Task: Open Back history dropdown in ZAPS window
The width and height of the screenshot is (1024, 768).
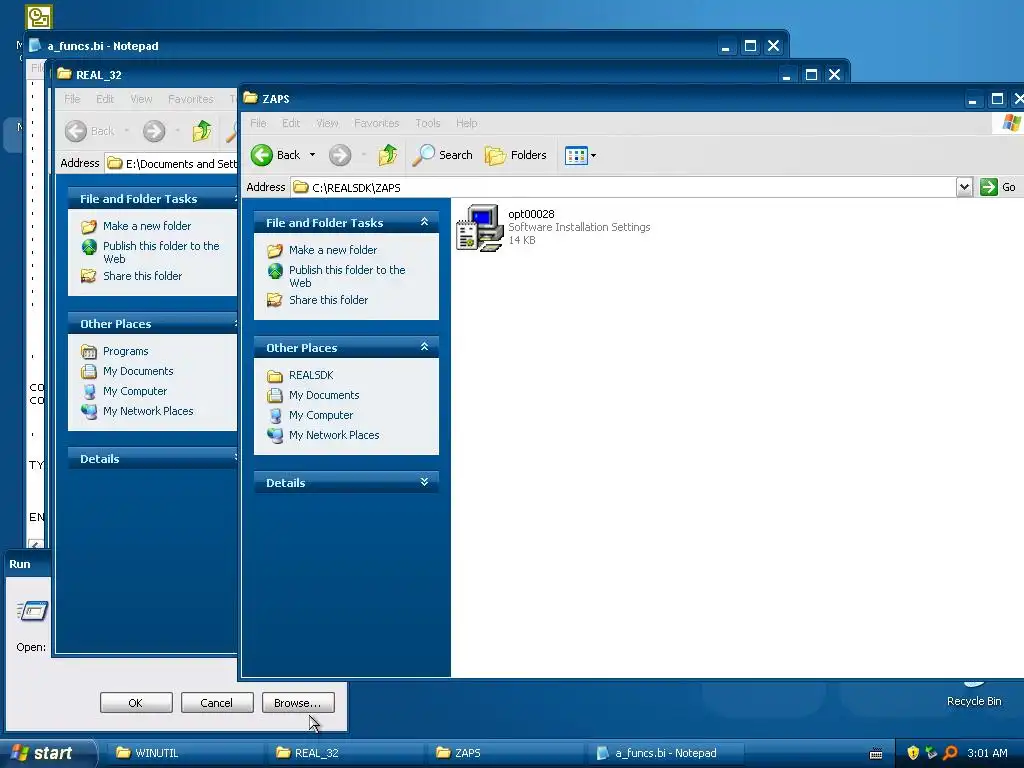Action: 312,155
